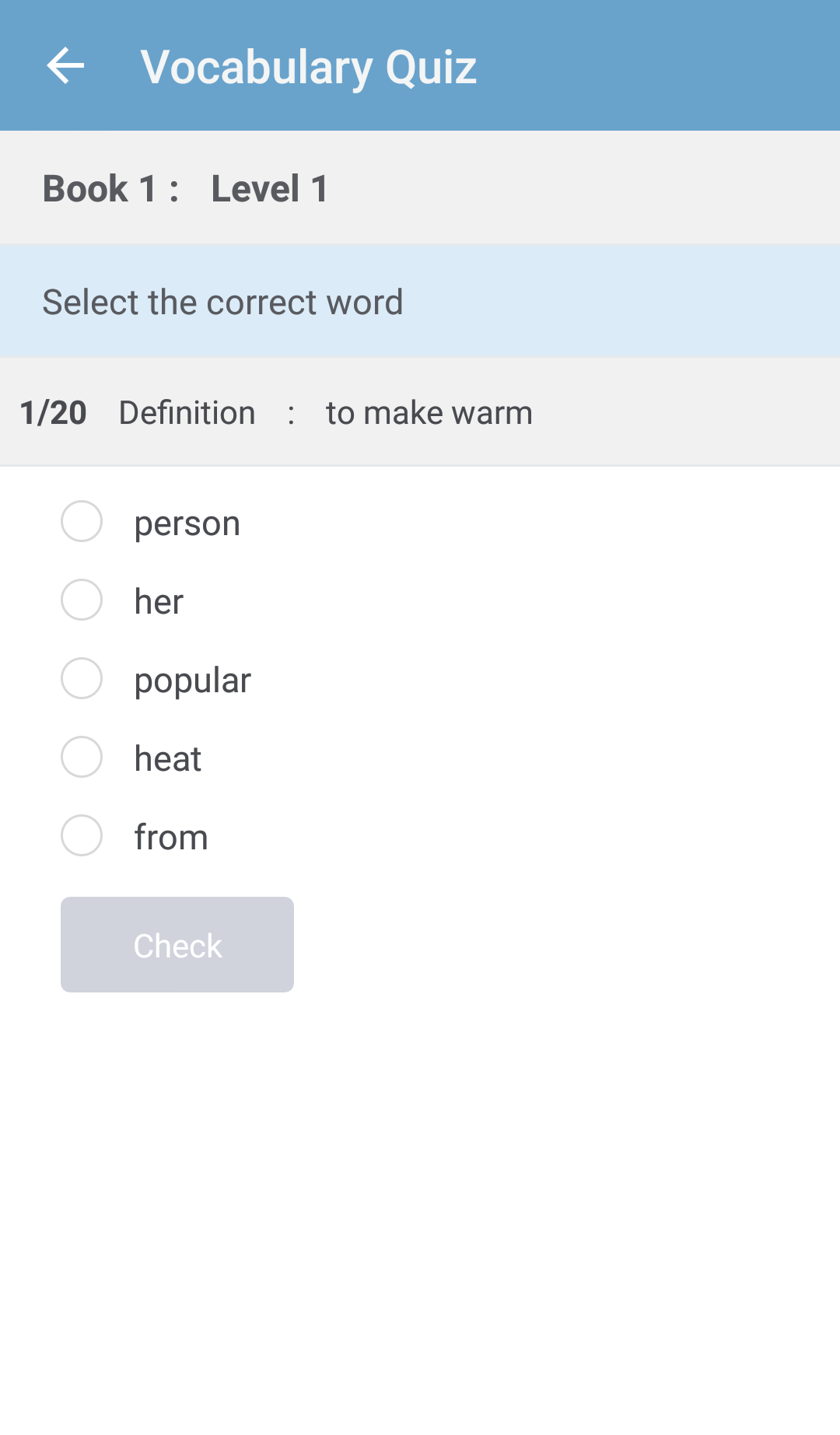Tap the definition text 'to make warm'

coord(429,413)
